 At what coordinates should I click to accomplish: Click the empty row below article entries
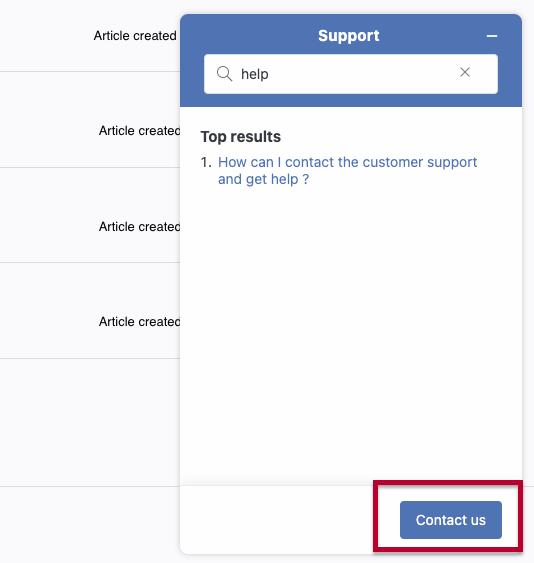click(x=90, y=422)
